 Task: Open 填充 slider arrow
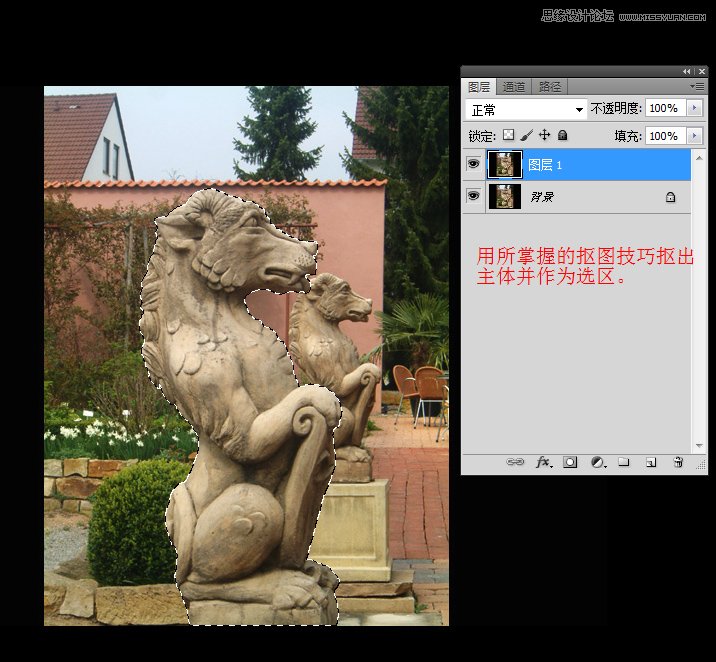(695, 136)
